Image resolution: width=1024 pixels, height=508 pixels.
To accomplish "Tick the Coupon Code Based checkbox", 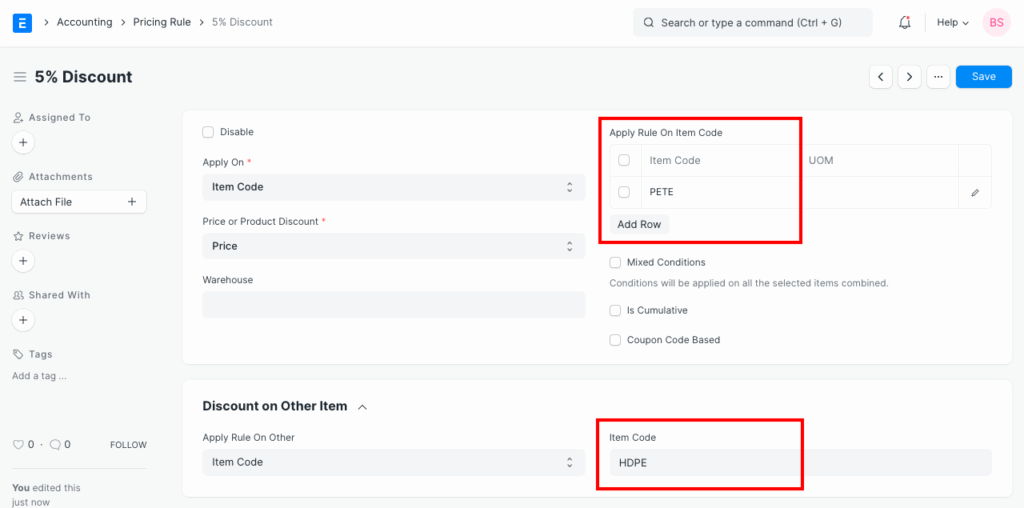I will click(616, 340).
